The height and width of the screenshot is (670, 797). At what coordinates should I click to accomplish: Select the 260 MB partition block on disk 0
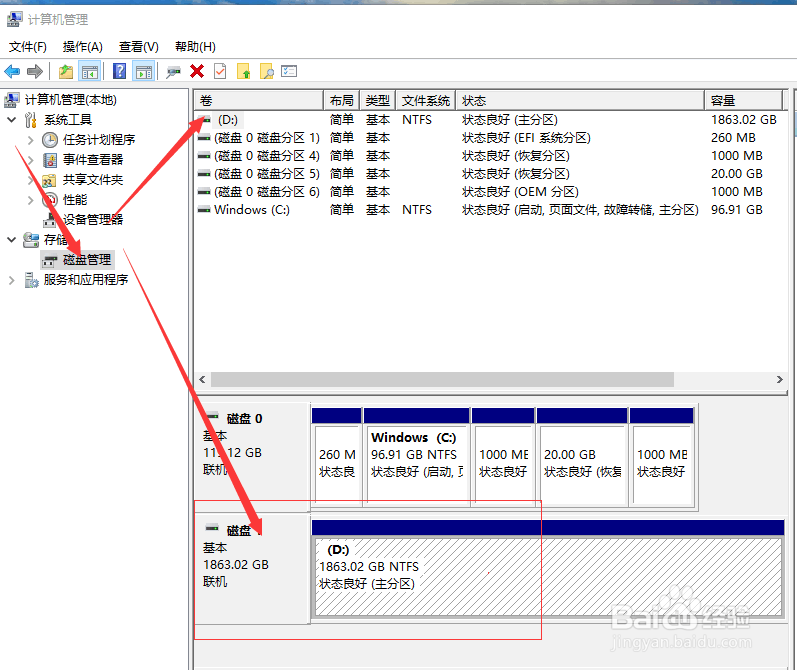[x=336, y=457]
